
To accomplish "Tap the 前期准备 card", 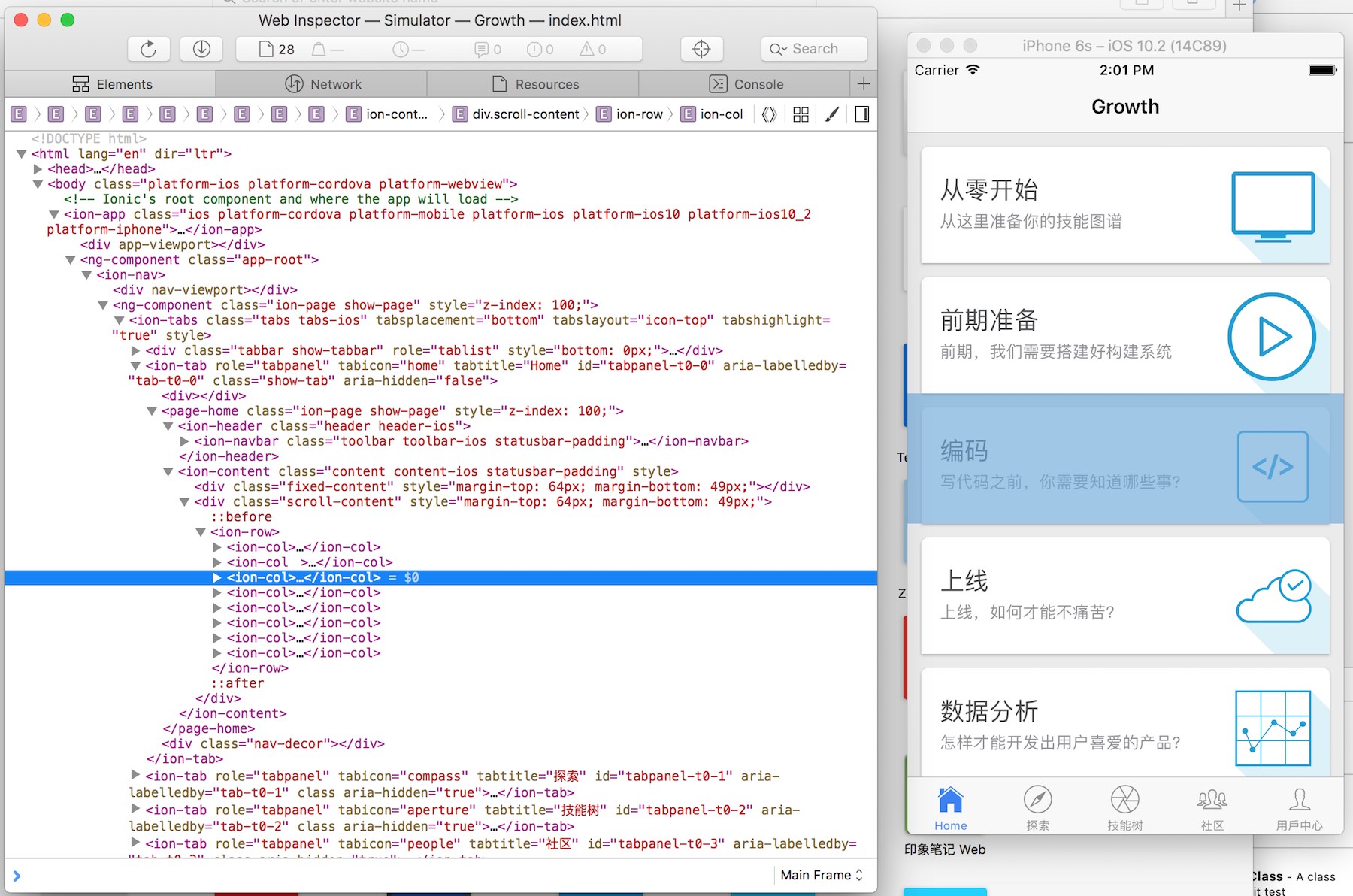I will (x=1125, y=335).
